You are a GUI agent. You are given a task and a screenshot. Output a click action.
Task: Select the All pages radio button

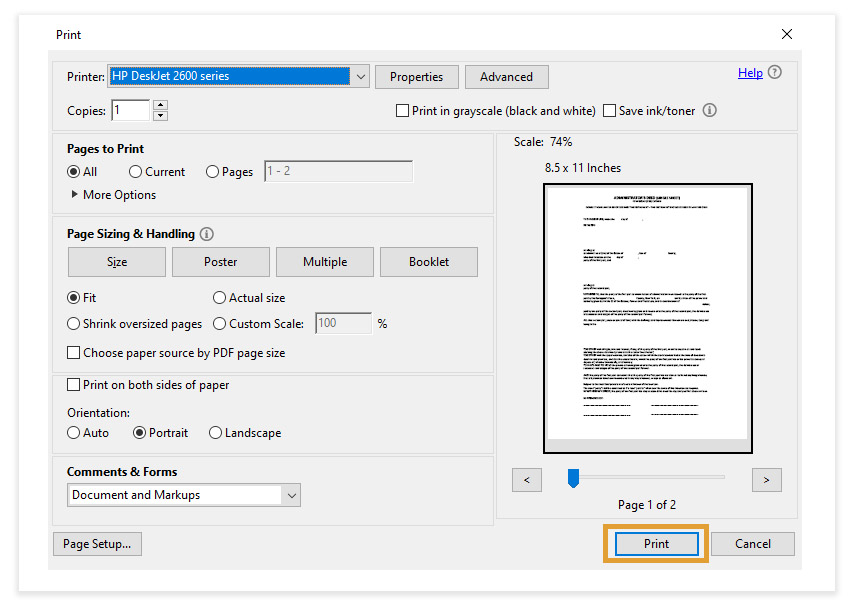(x=73, y=172)
